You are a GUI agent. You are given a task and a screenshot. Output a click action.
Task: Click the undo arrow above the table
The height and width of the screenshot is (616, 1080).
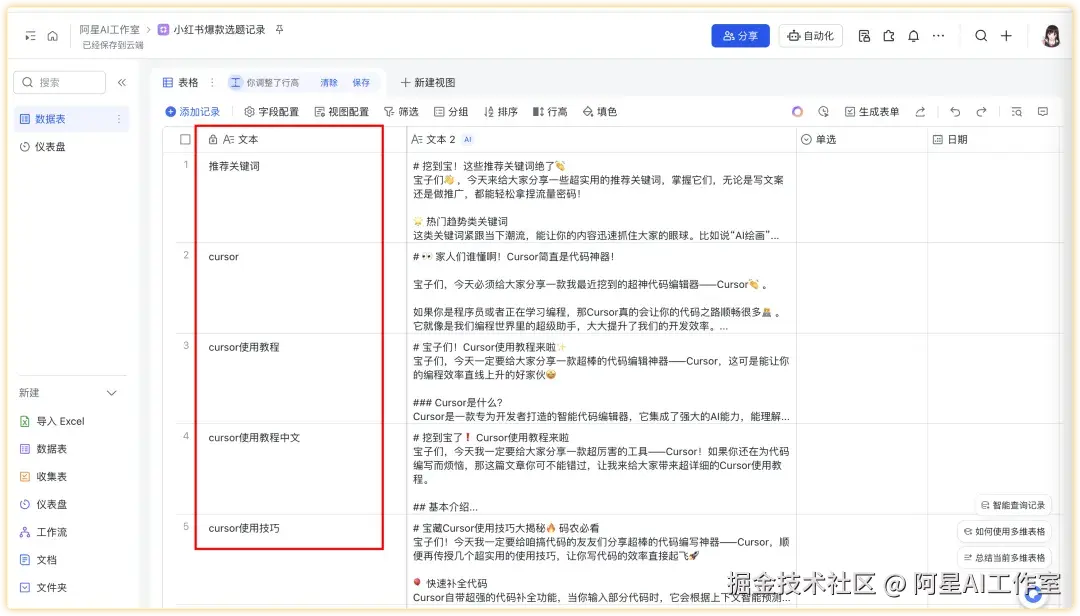tap(956, 111)
